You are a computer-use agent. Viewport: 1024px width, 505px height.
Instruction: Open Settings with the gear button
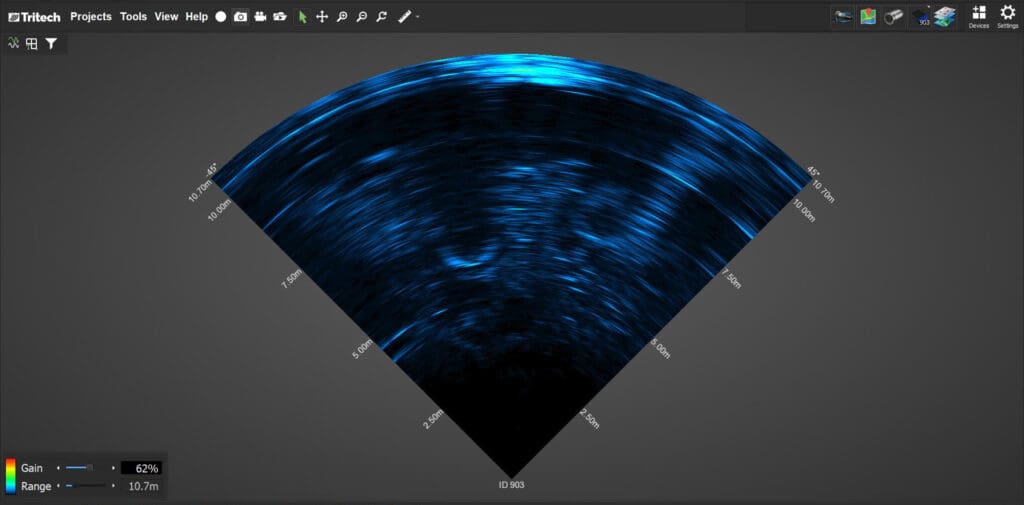pos(1007,16)
